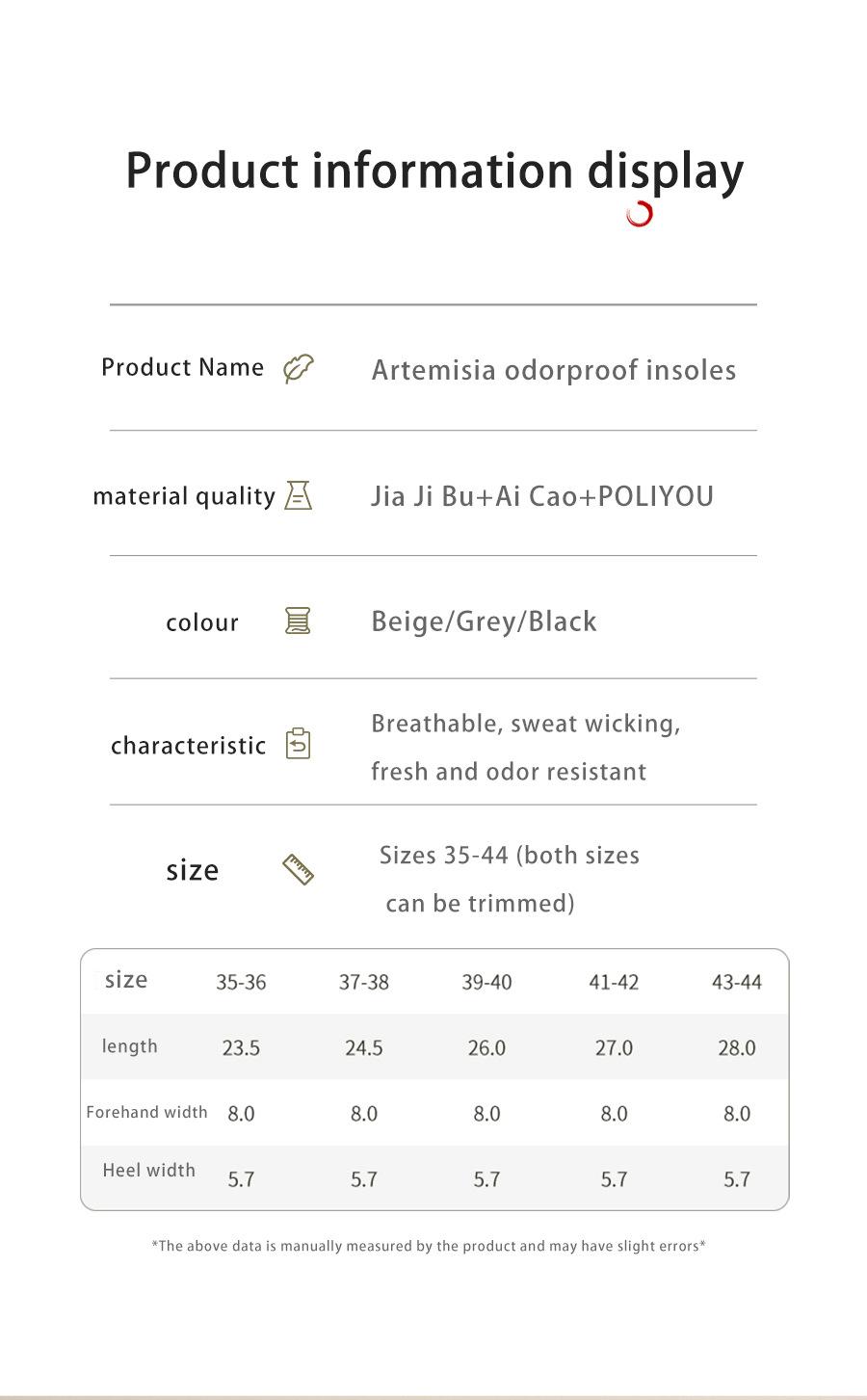867x1400 pixels.
Task: Click the 'Artemisia odorproof insoles' product name text
Action: click(x=554, y=370)
